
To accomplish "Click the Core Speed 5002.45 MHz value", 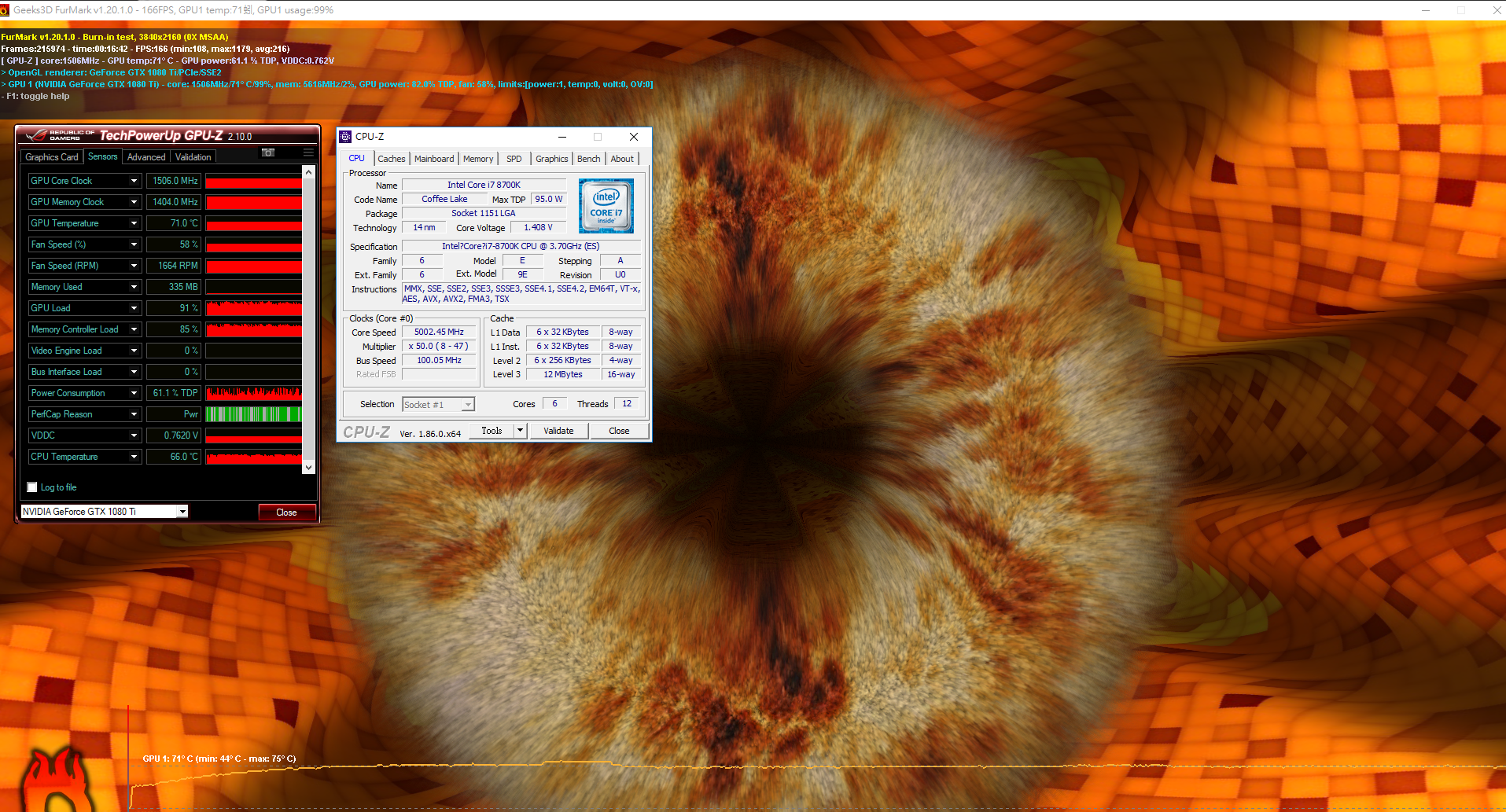I will click(439, 333).
